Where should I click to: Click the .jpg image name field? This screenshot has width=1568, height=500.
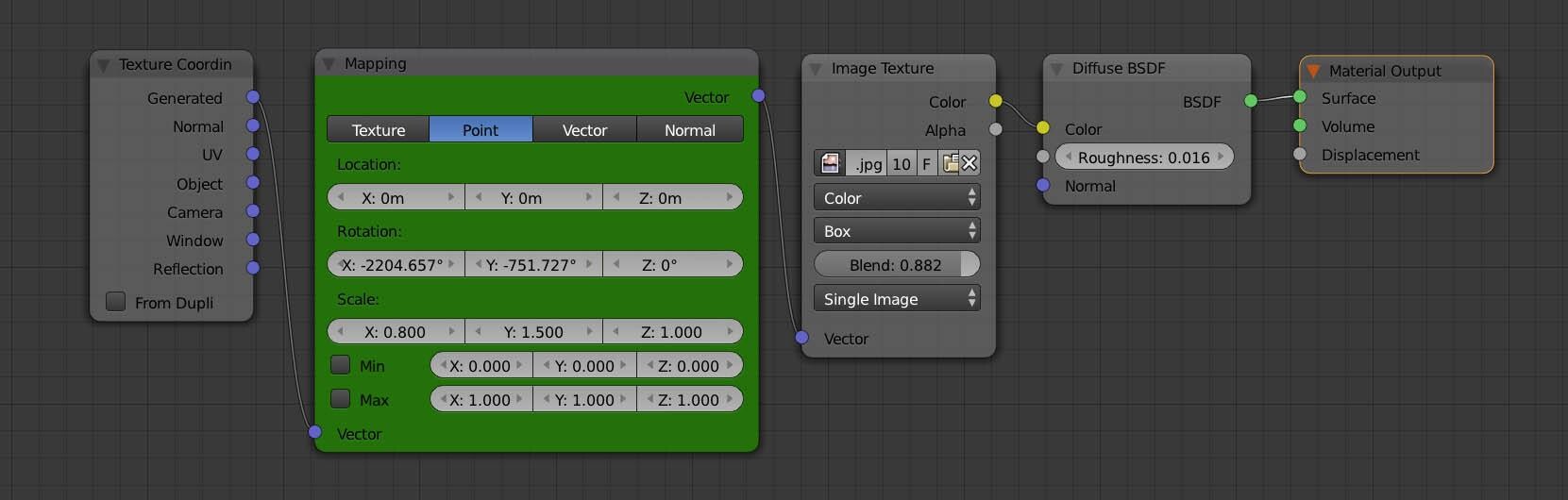pyautogui.click(x=868, y=163)
